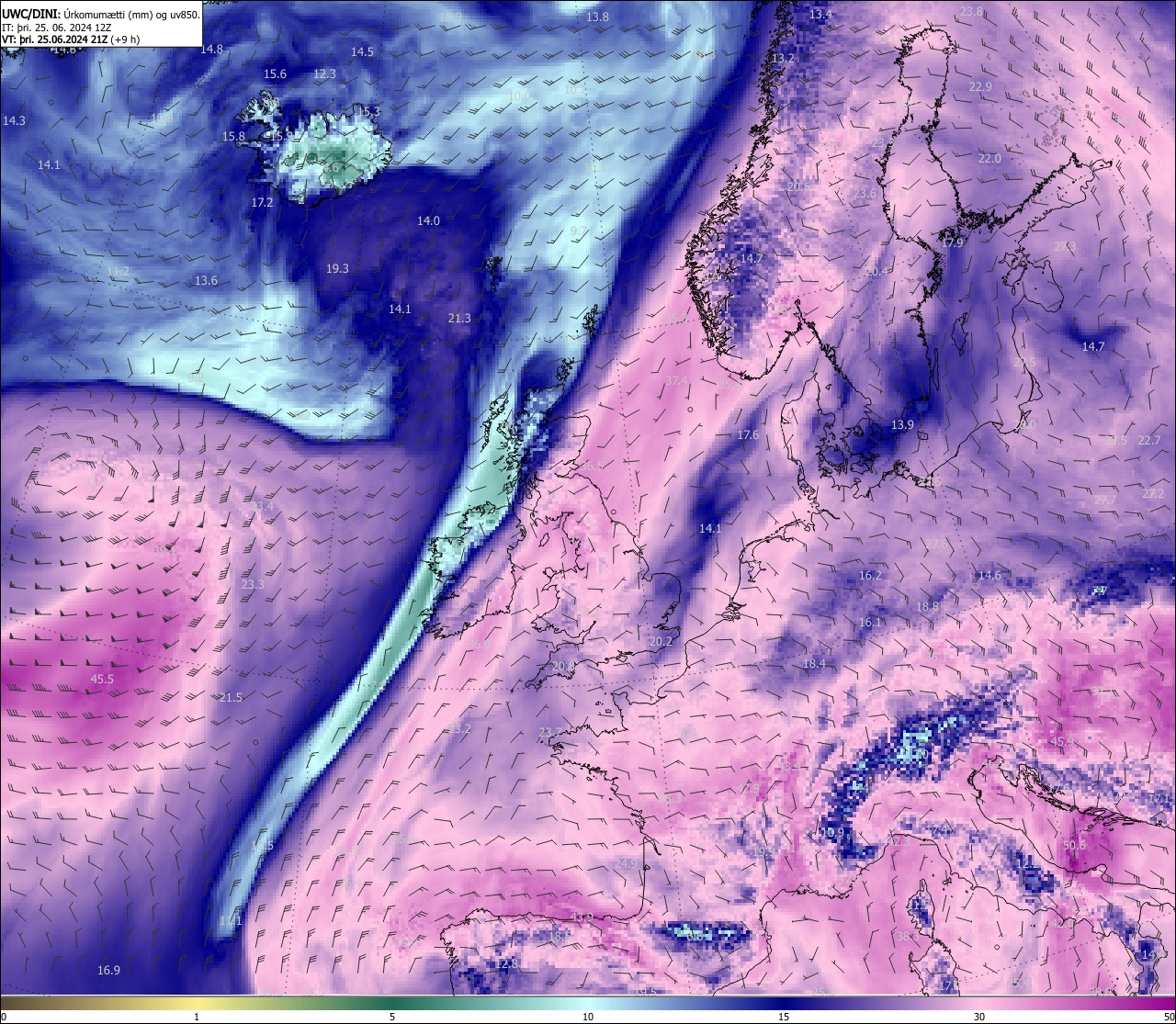Image resolution: width=1176 pixels, height=1024 pixels.
Task: Click the 23.6 value label
Action: point(865,194)
